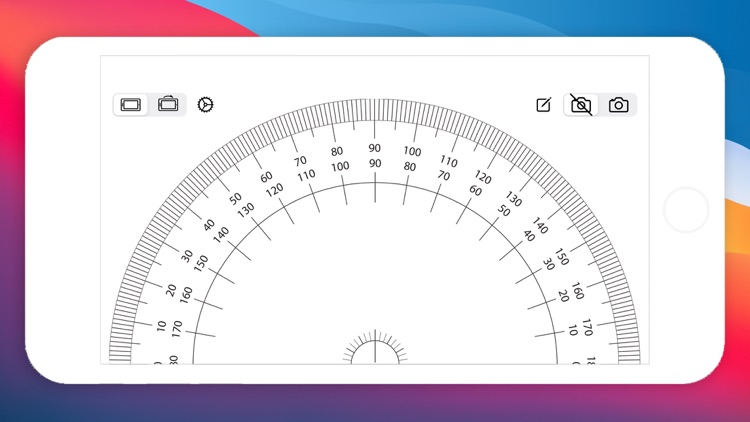Select the rotating screen mode icon
The image size is (750, 422).
click(168, 104)
